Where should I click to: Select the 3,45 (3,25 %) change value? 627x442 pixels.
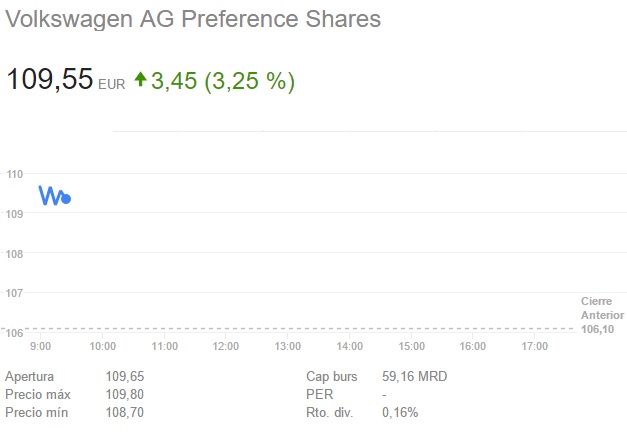[x=223, y=80]
